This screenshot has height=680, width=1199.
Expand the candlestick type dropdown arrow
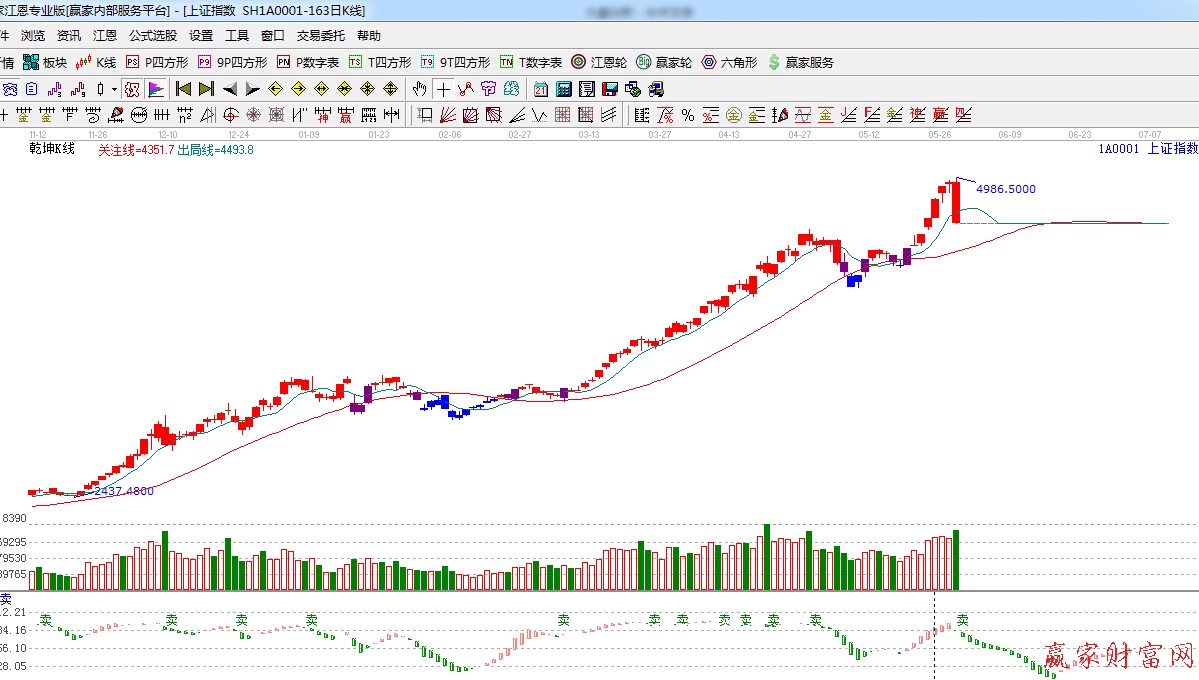(114, 89)
